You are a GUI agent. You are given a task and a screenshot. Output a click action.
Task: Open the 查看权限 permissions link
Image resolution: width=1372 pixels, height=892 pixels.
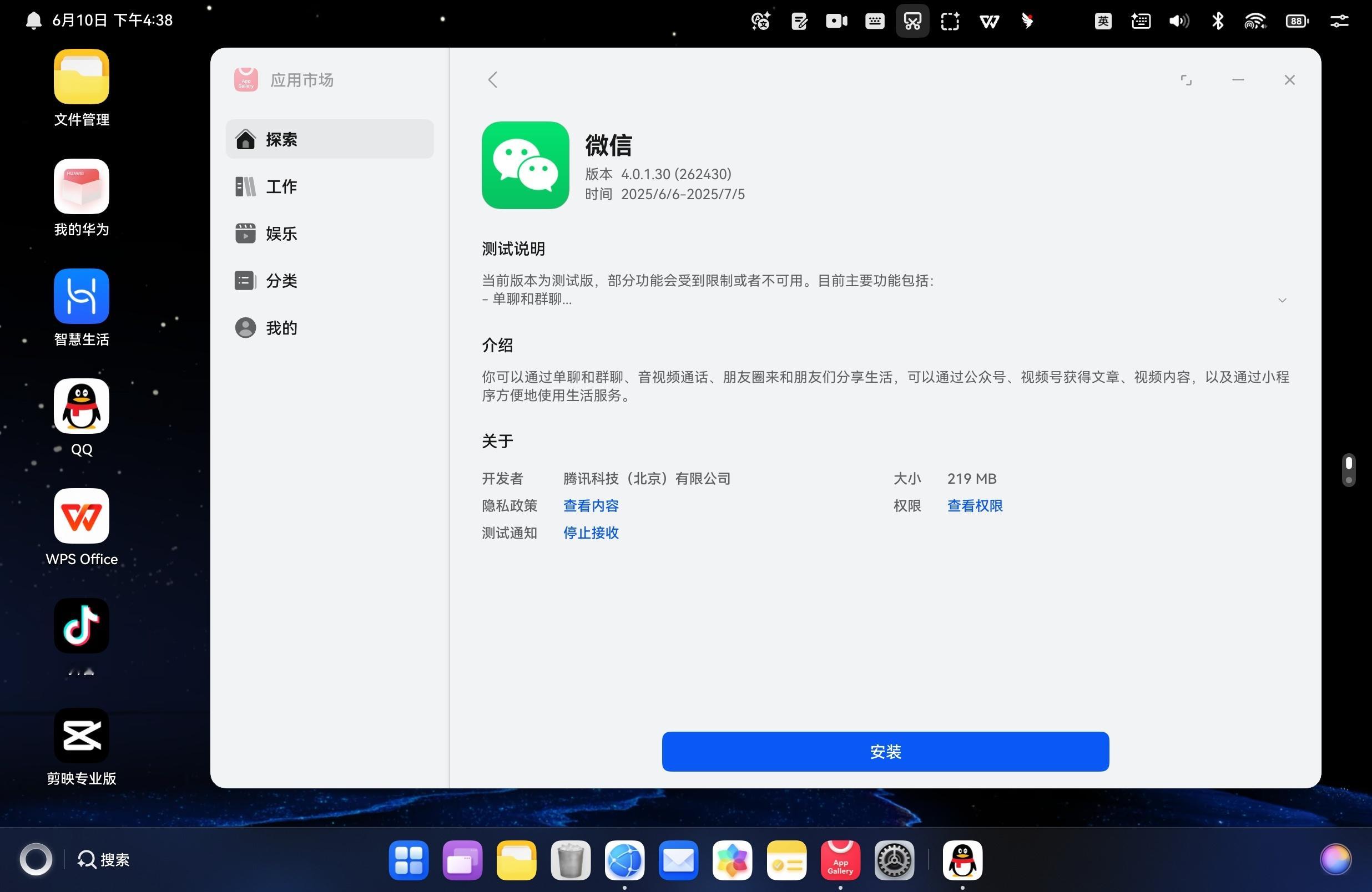[x=974, y=506]
